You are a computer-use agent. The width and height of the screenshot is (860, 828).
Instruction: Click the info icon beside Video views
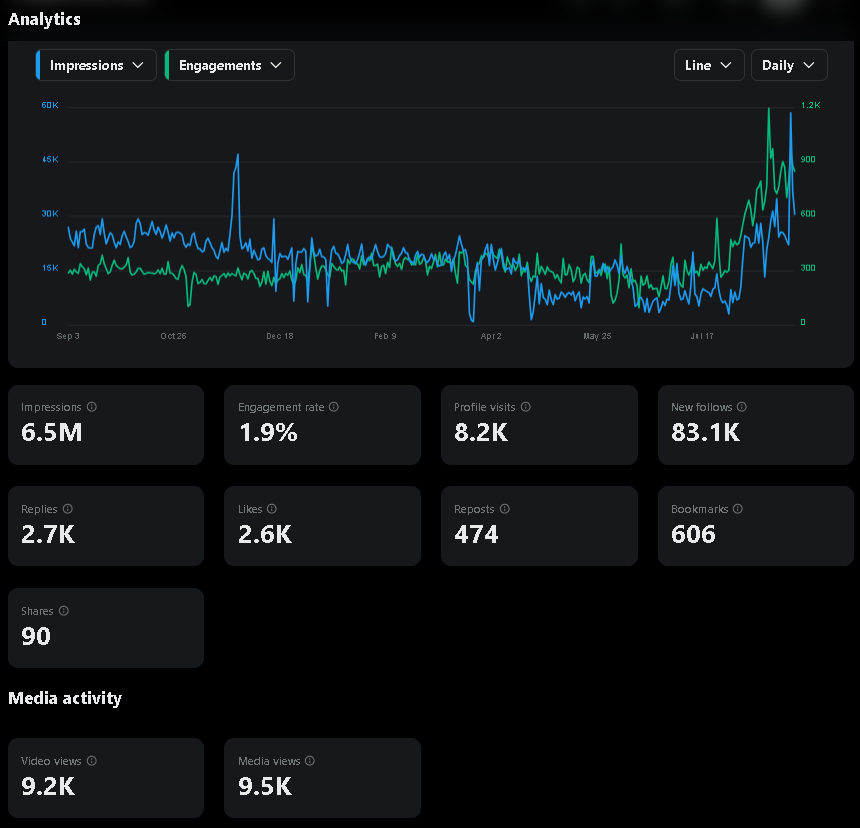click(91, 761)
